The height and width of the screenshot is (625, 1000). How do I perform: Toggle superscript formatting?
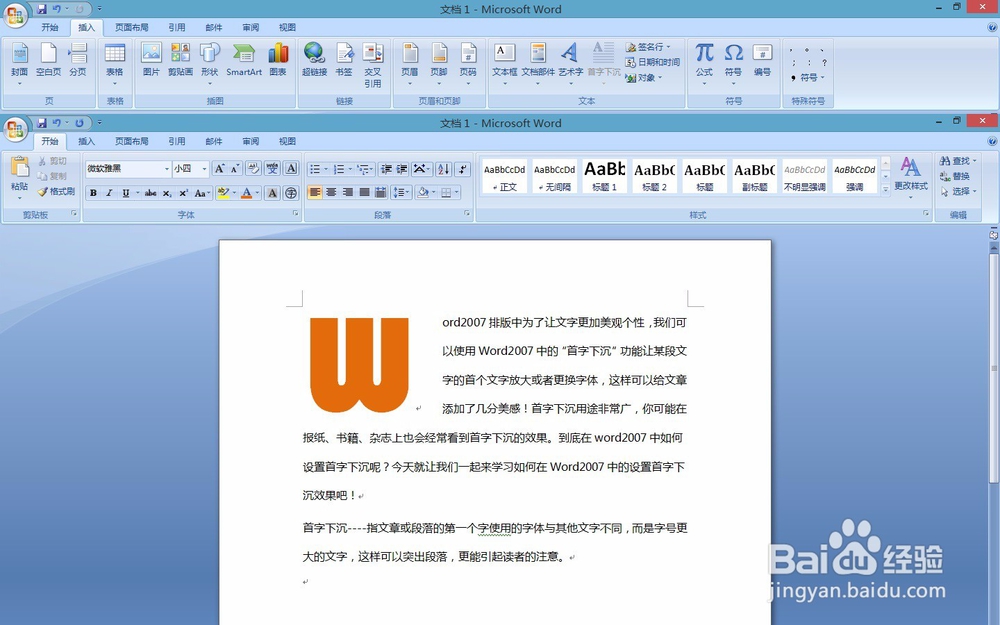[183, 193]
